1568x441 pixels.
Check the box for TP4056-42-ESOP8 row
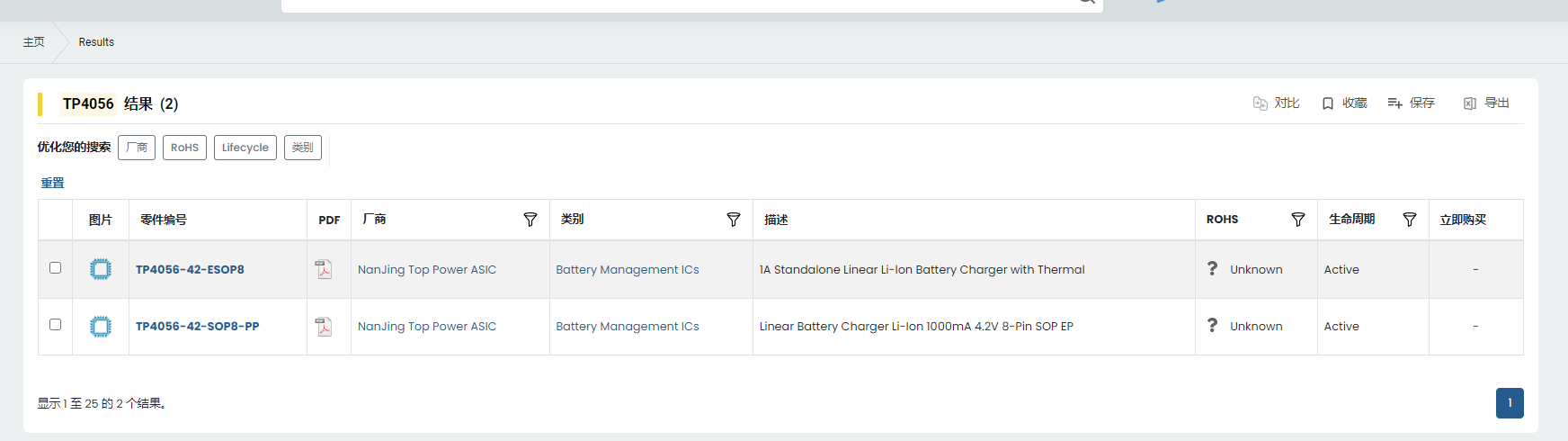click(55, 267)
